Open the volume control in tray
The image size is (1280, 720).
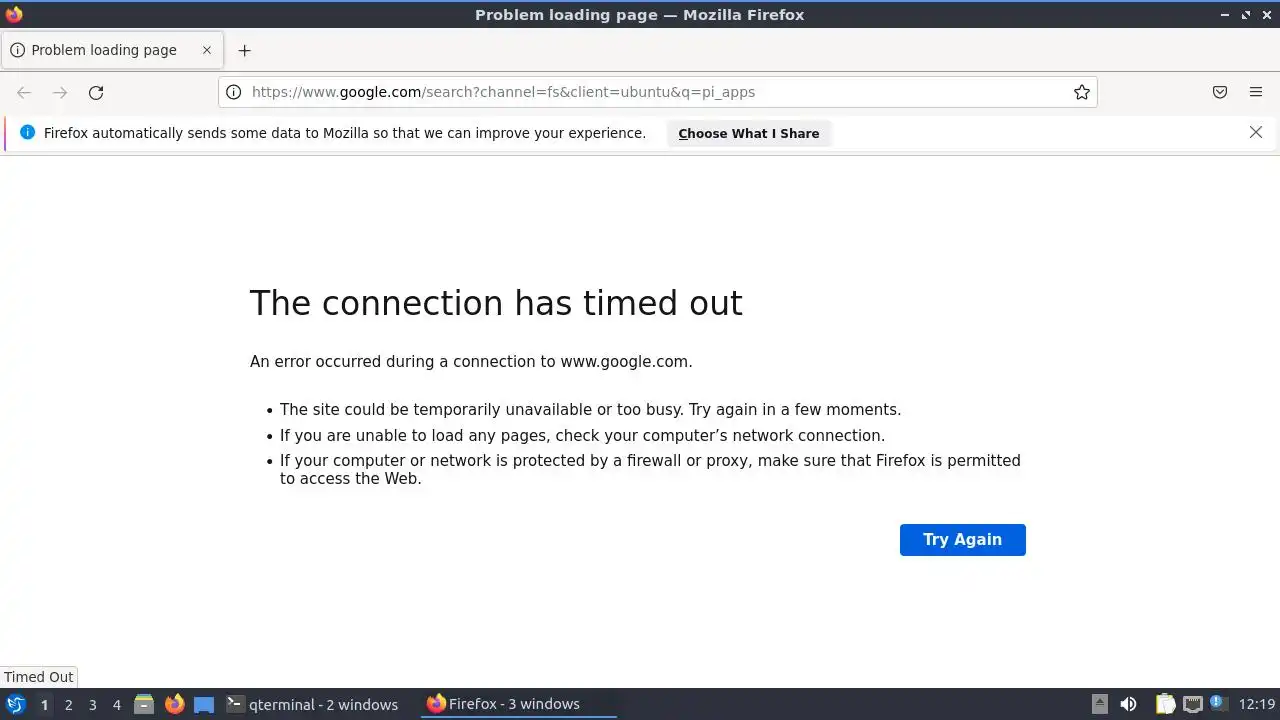[x=1128, y=704]
